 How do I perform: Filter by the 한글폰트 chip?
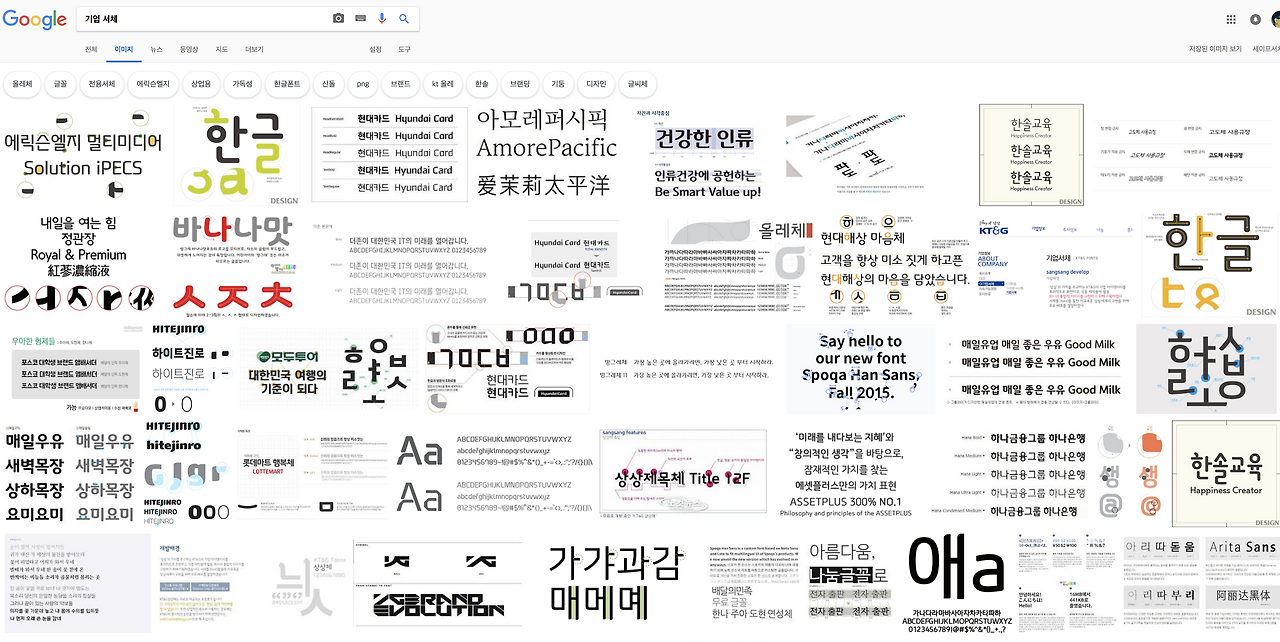pos(287,84)
